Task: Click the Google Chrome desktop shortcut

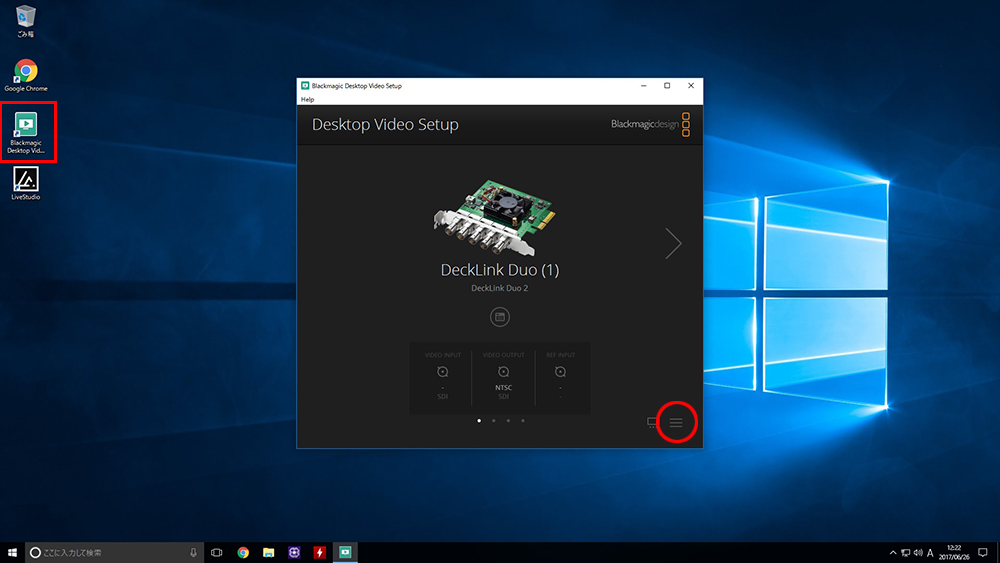Action: (x=26, y=75)
